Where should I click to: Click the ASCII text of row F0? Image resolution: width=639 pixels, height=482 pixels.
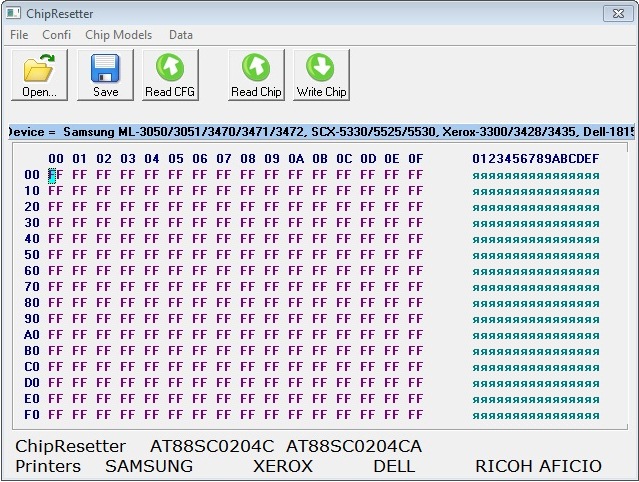(536, 416)
